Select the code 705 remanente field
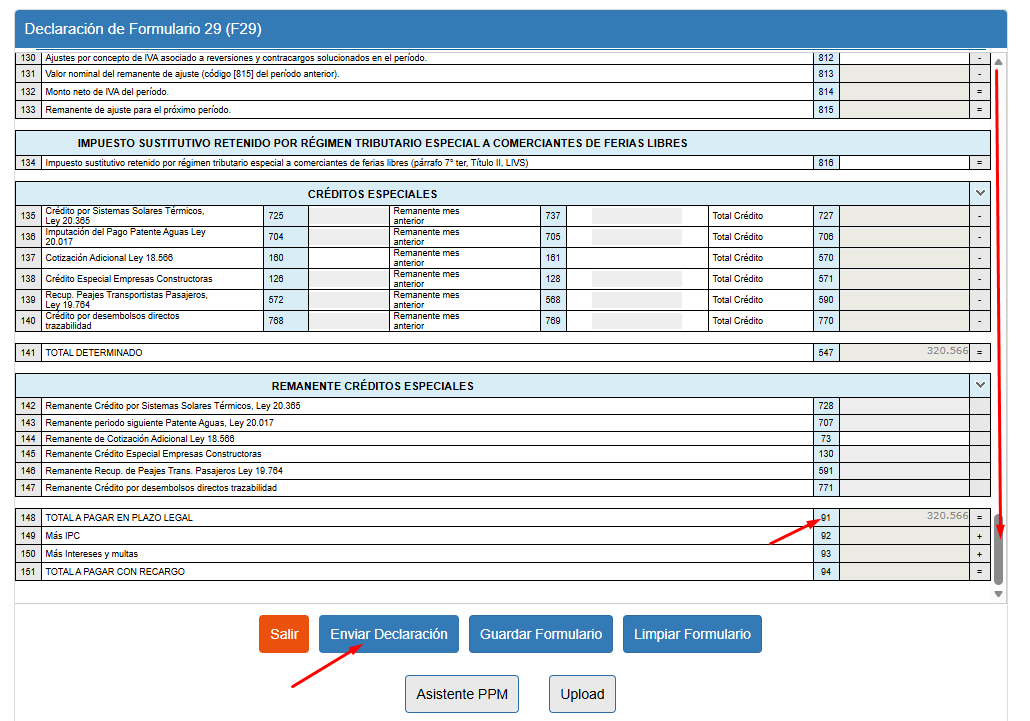Image resolution: width=1030 pixels, height=721 pixels. [637, 236]
